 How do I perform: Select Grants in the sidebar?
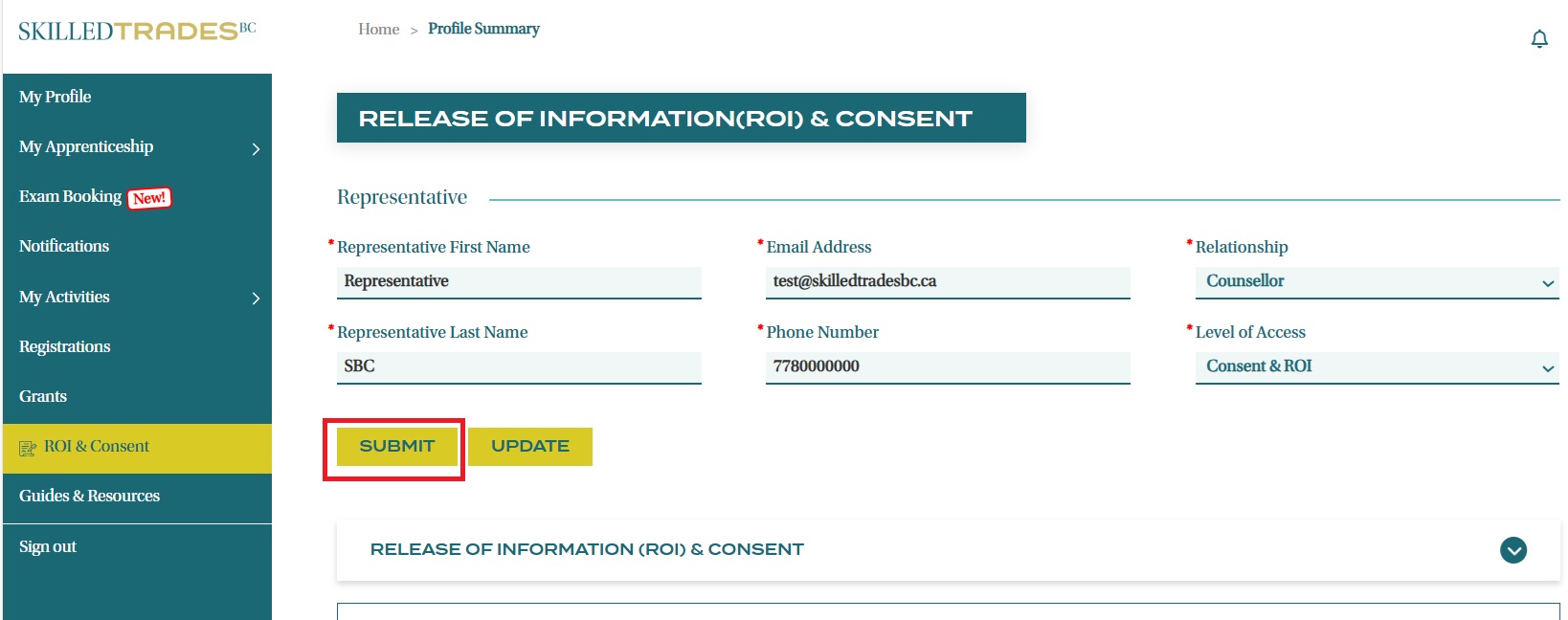point(43,396)
